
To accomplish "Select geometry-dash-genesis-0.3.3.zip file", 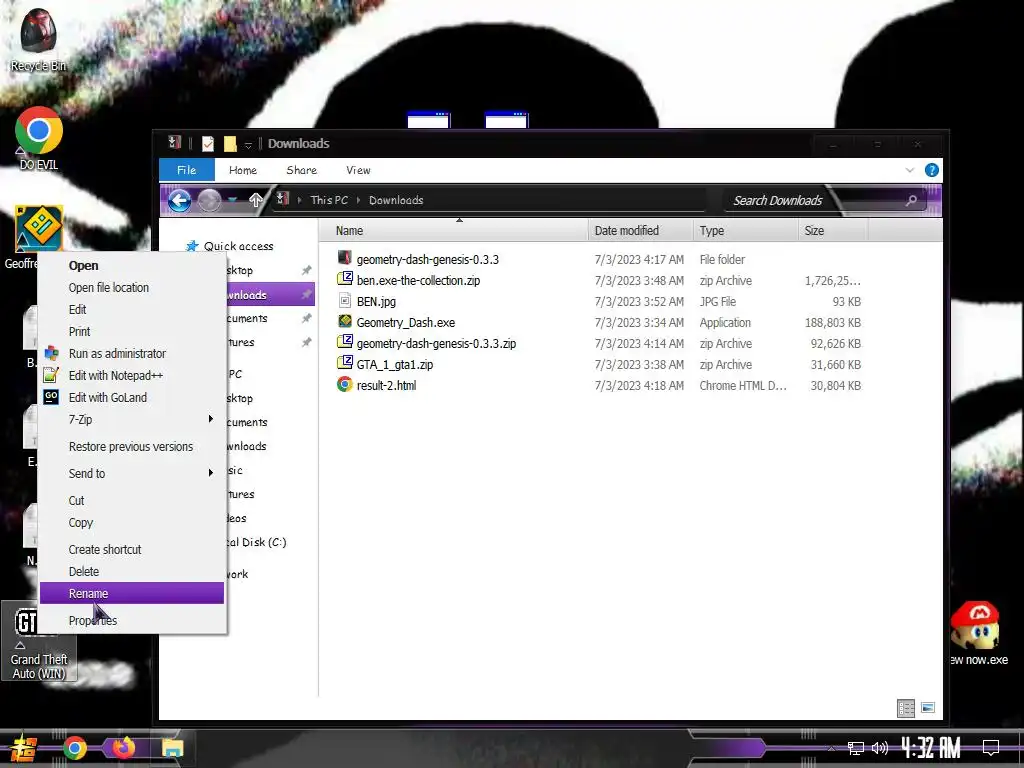I will click(x=436, y=344).
